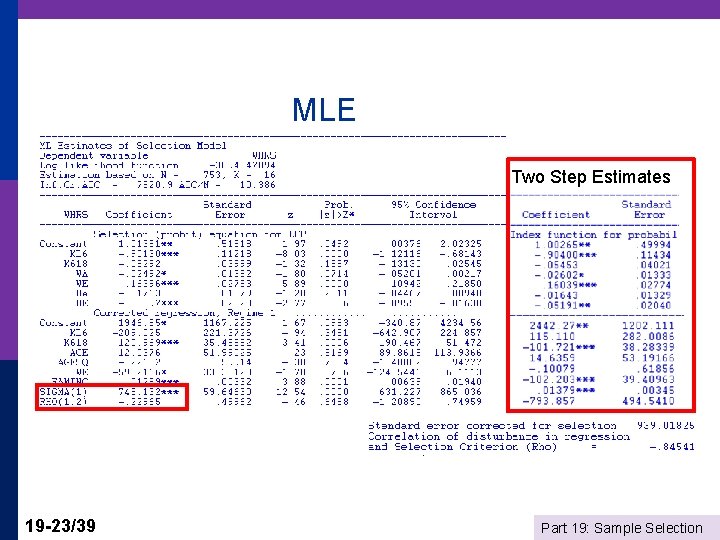Select the Index function for probabil line
The height and width of the screenshot is (540, 720).
pos(594,235)
